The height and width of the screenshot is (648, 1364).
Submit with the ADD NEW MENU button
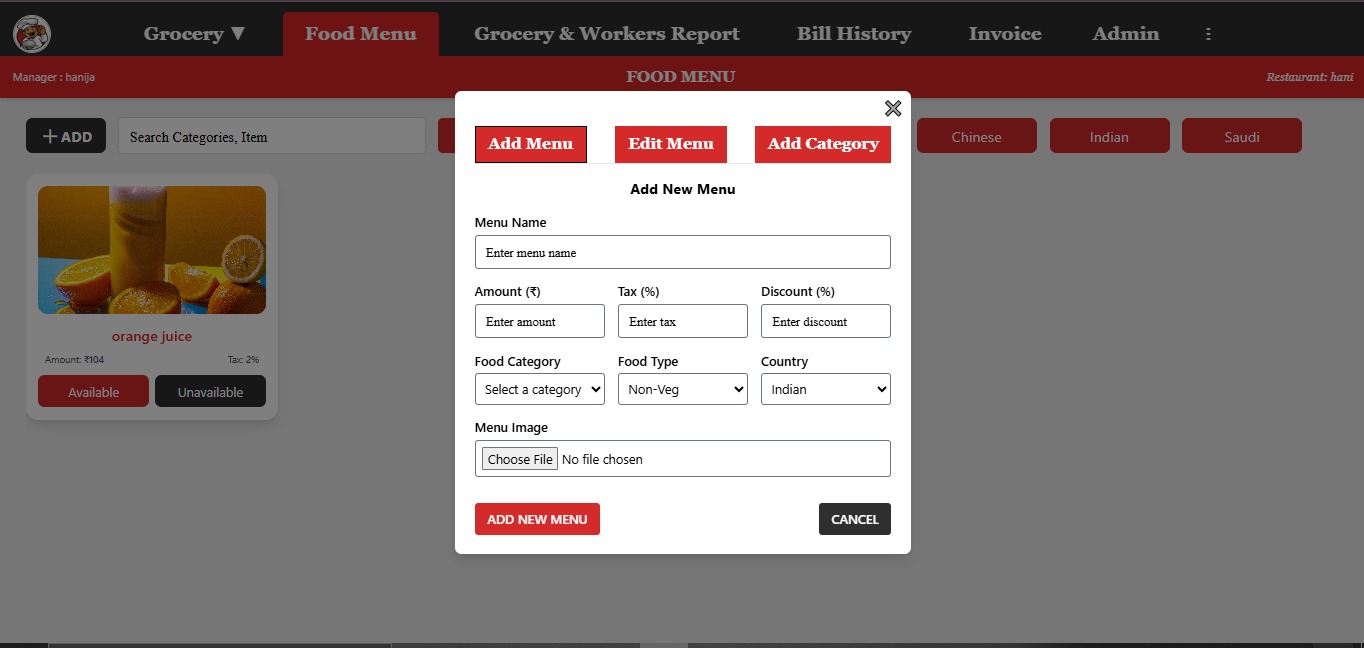[537, 519]
